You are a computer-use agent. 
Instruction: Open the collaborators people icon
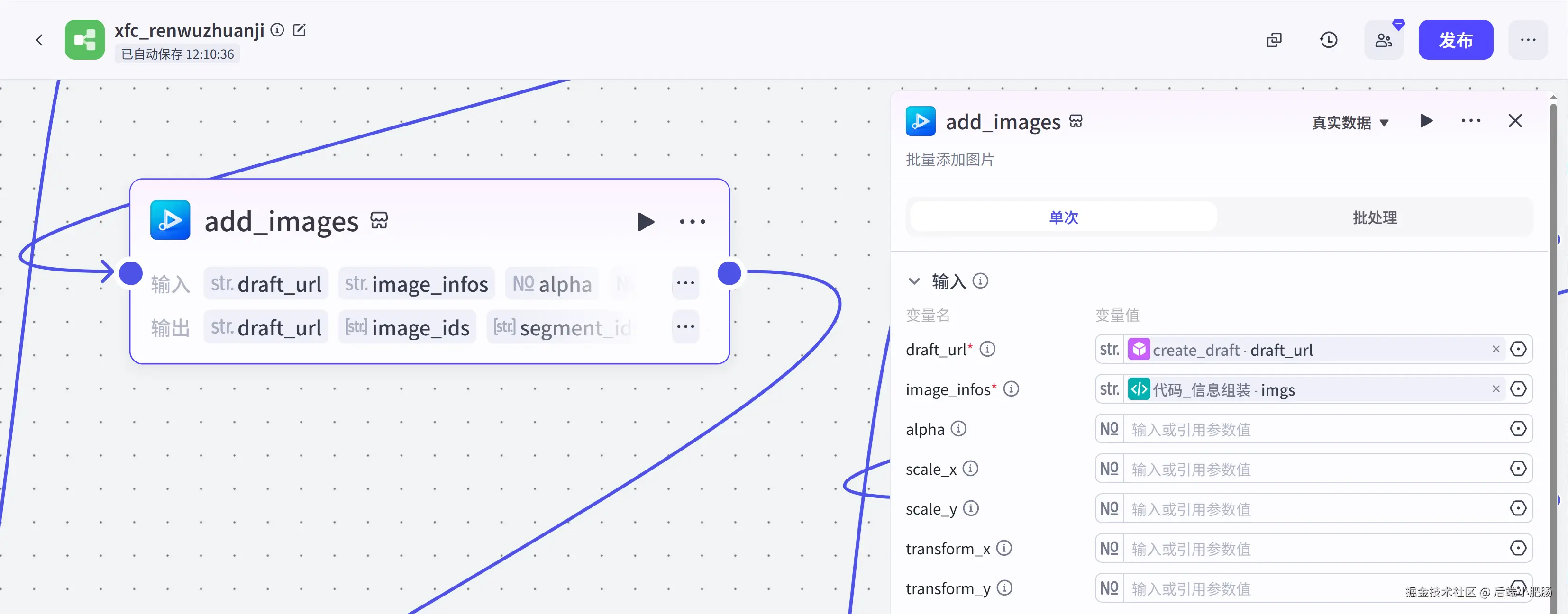coord(1383,40)
